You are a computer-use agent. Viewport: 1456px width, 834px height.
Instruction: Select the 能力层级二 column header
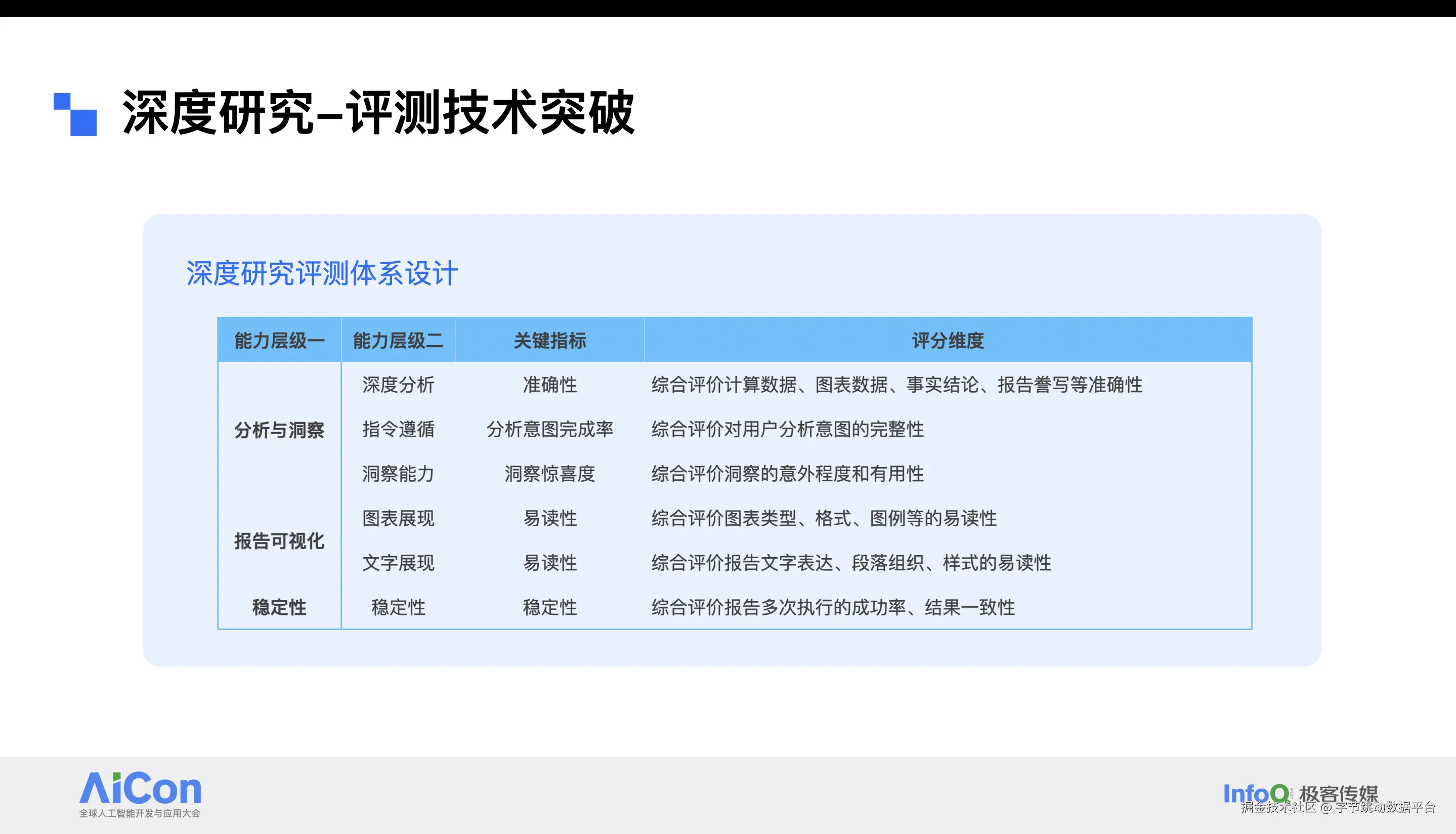(x=398, y=341)
